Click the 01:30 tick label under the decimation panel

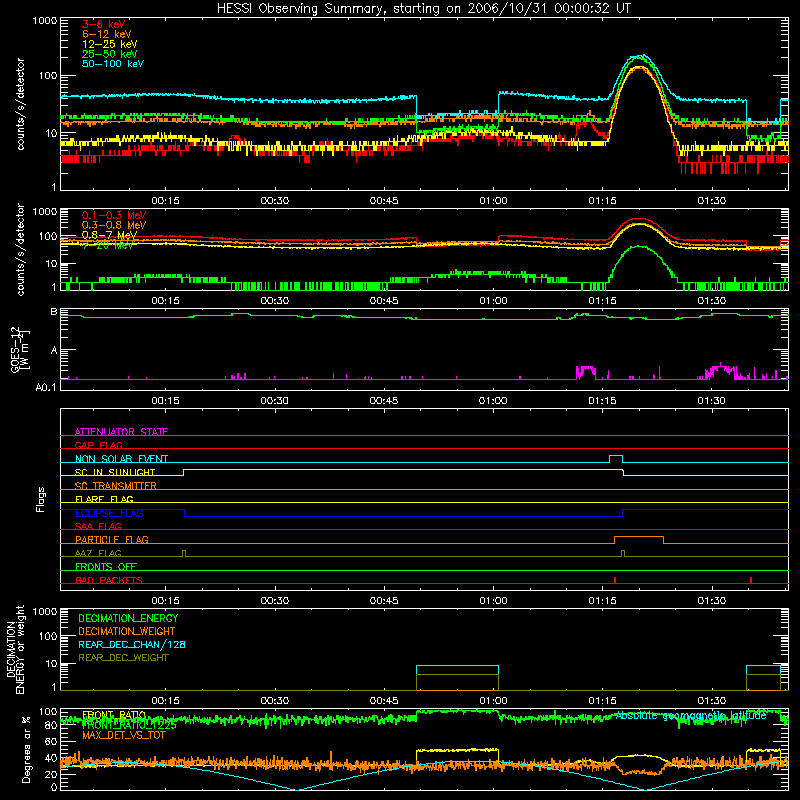[711, 700]
